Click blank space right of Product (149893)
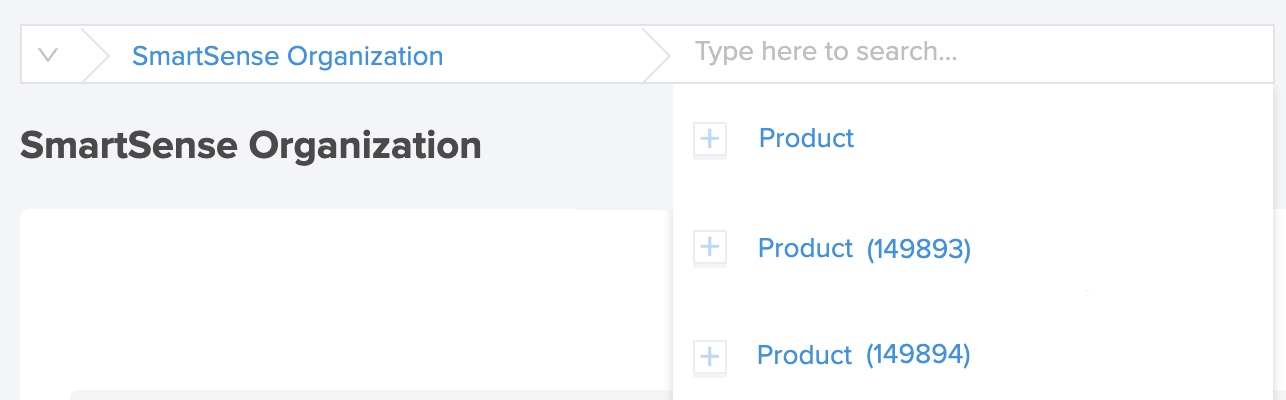This screenshot has height=400, width=1286. [x=1120, y=248]
